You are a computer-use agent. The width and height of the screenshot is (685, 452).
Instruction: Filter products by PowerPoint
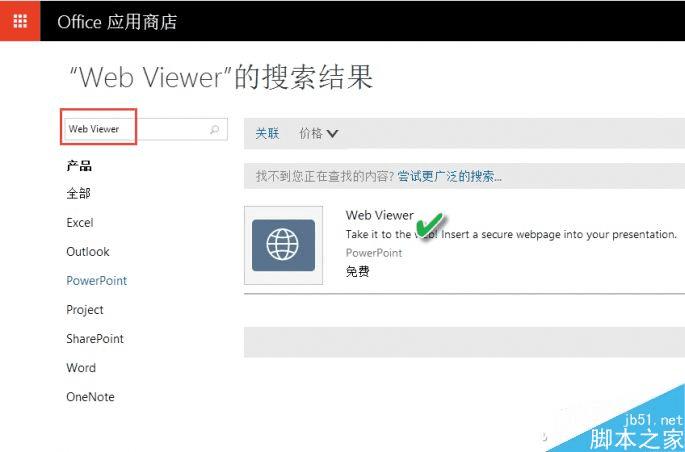click(97, 280)
